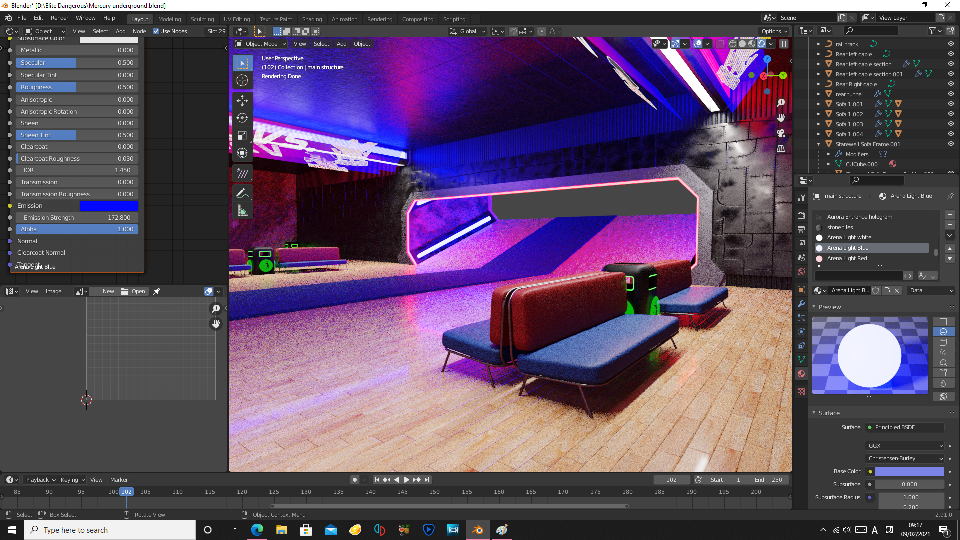The width and height of the screenshot is (960, 540).
Task: Switch to the Animation workspace tab
Action: coord(344,19)
